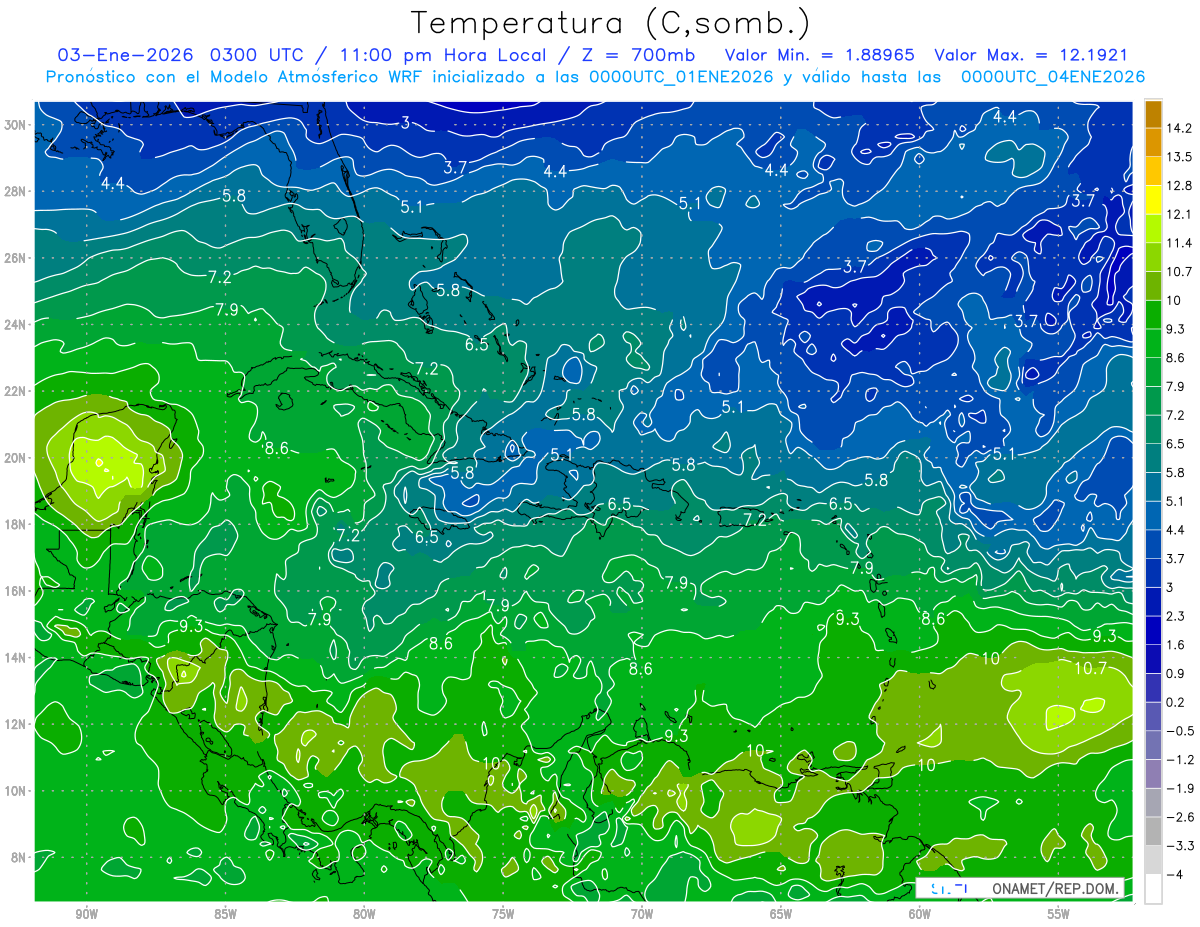Click the '0.9' value on the color scale
Image resolution: width=1200 pixels, height=927 pixels.
pos(1176,673)
